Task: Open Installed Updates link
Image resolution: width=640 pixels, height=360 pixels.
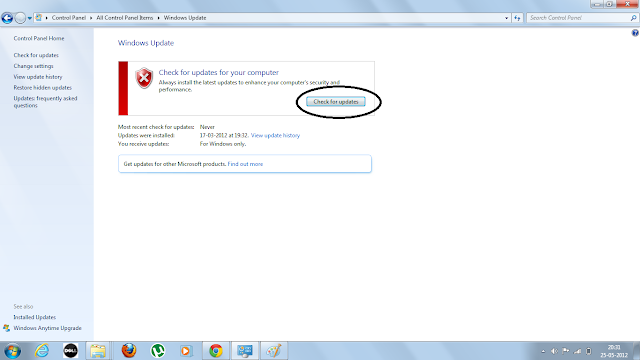Action: [x=35, y=317]
